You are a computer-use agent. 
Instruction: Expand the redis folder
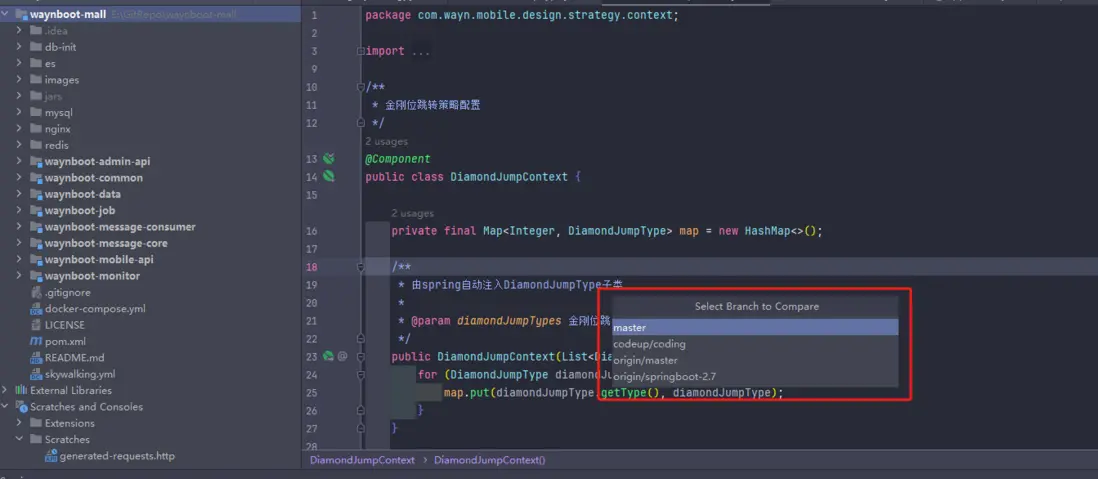(x=20, y=145)
